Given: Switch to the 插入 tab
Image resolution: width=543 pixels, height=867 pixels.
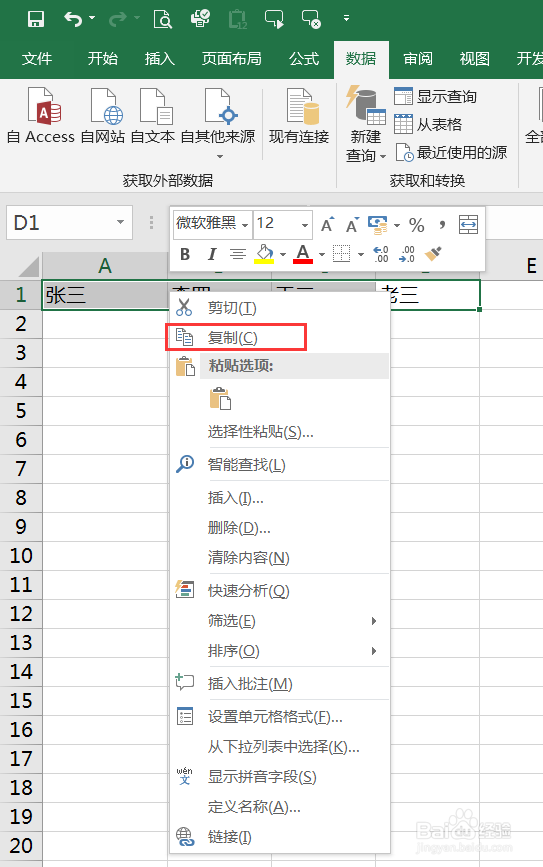Looking at the screenshot, I should pos(160,59).
